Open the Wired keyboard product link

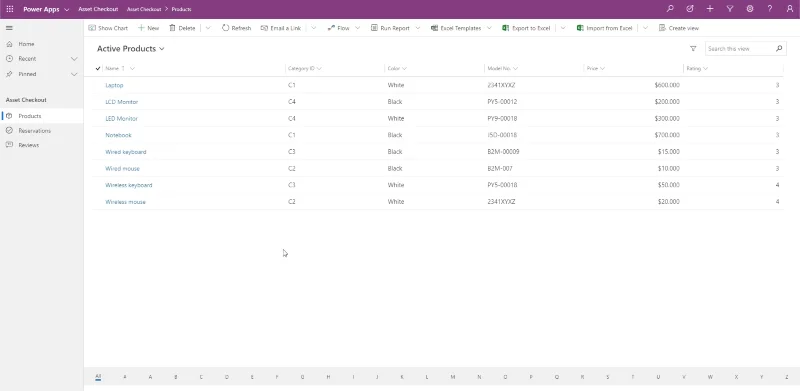[126, 152]
